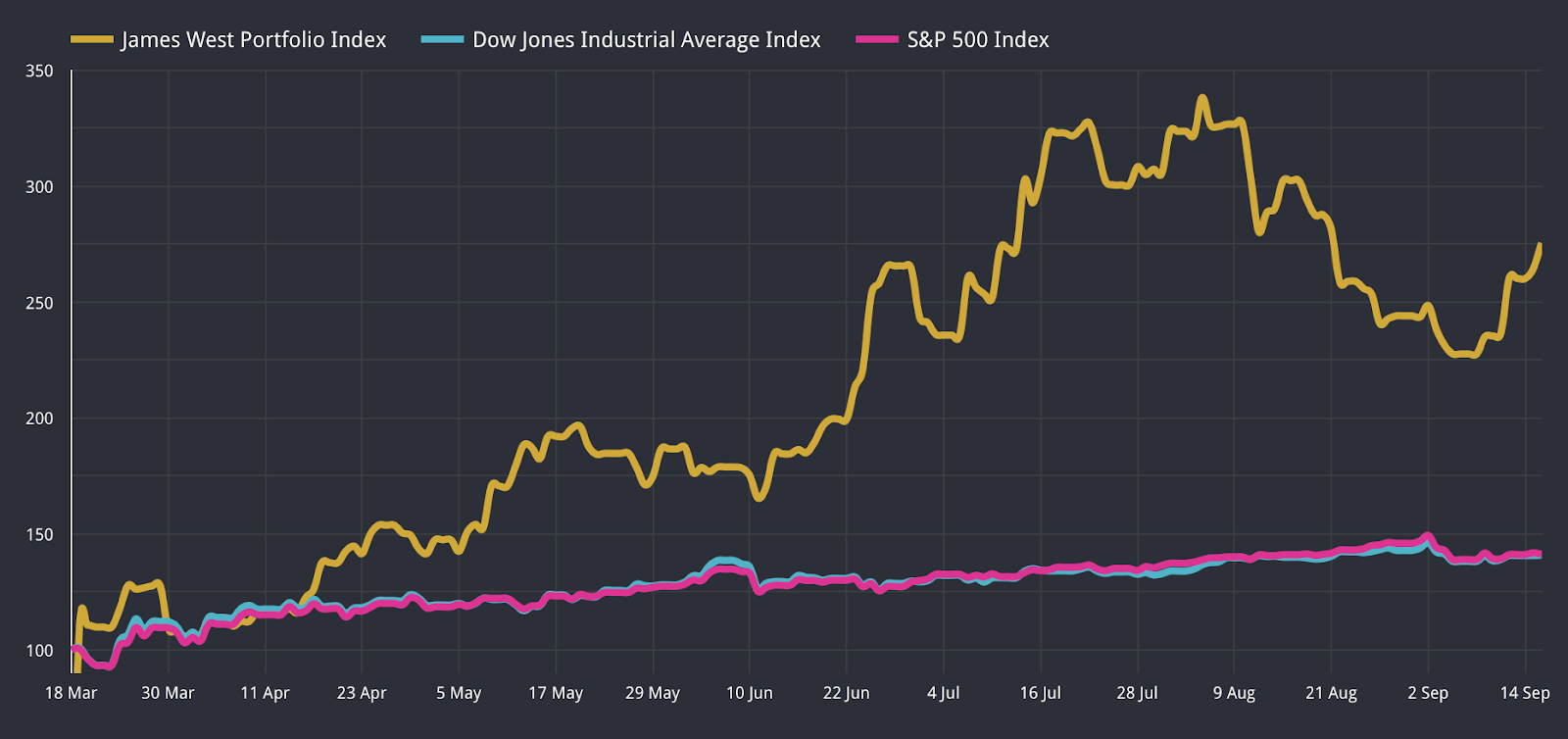Select the 100 y-axis label
The image size is (1568, 739).
tap(39, 651)
